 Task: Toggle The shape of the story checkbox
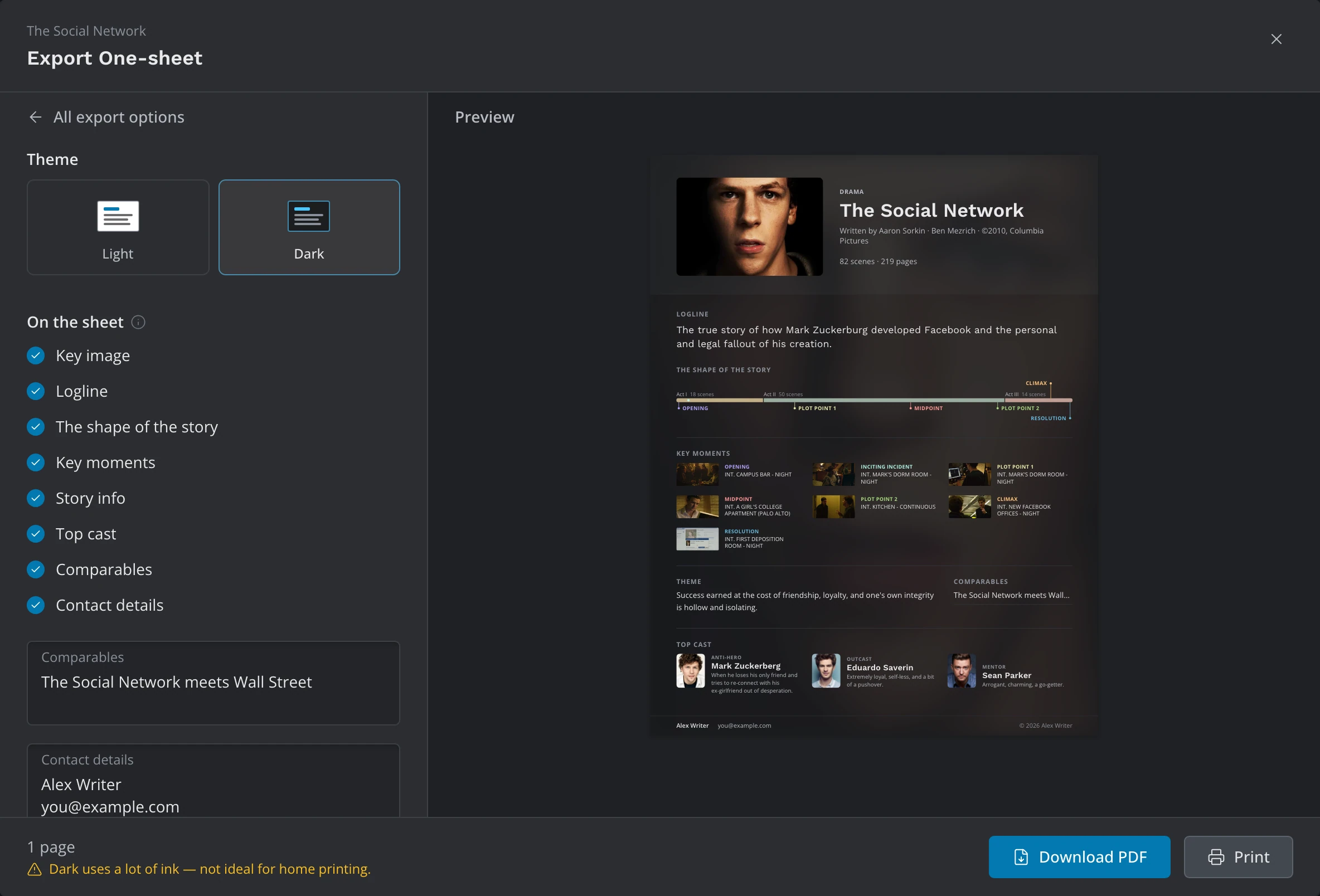36,427
